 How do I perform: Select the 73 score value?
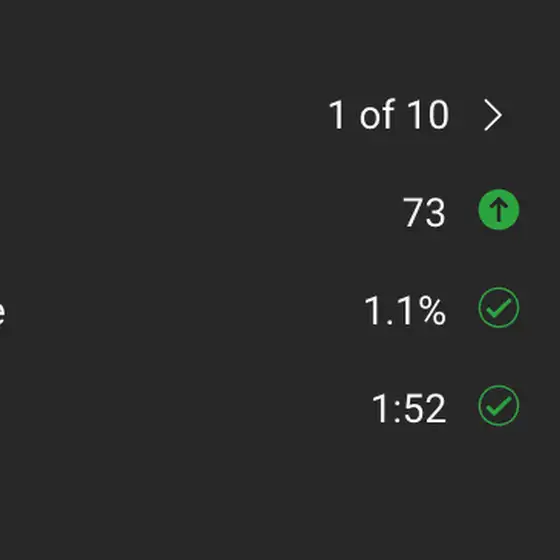tap(424, 212)
